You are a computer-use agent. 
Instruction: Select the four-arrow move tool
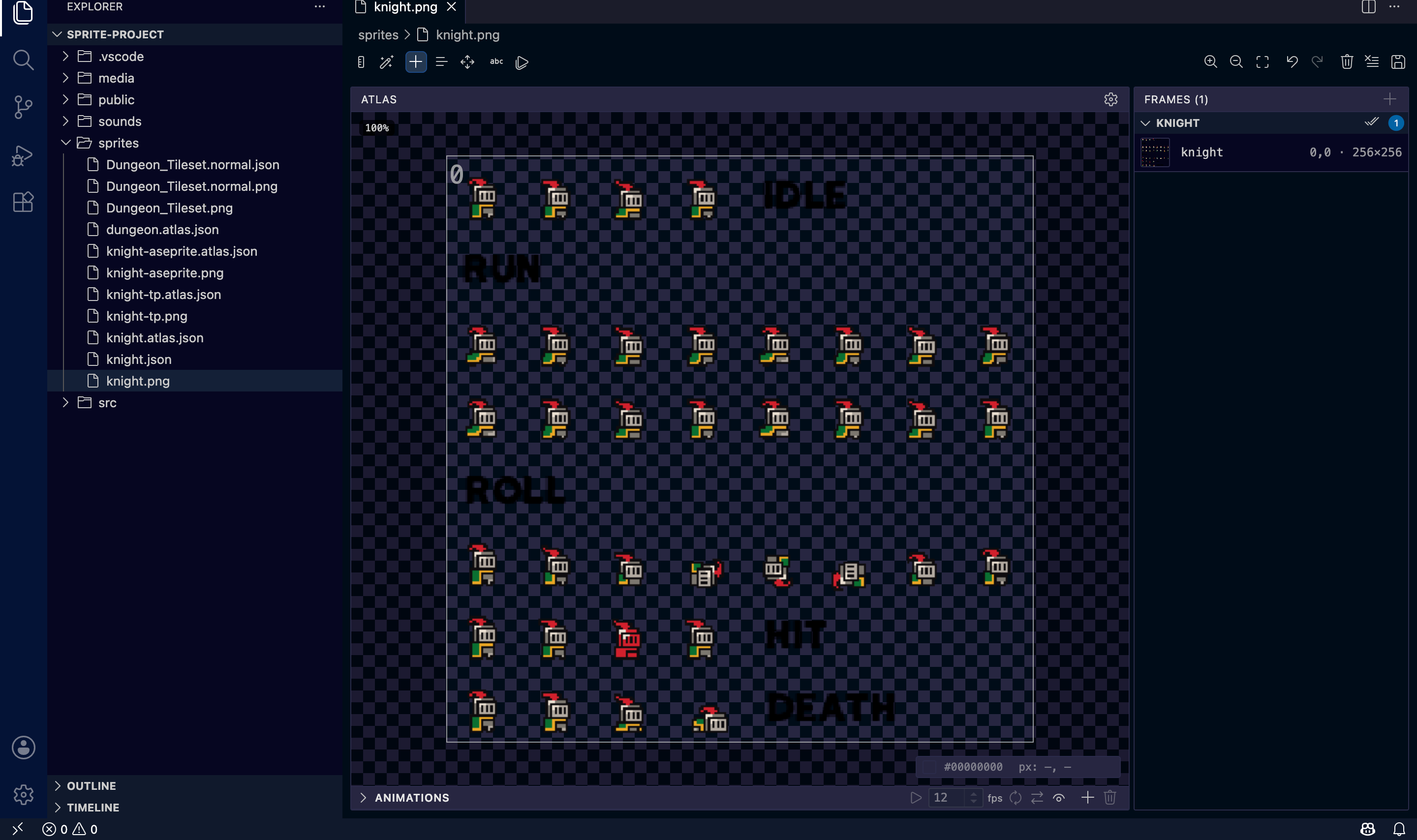coord(467,62)
